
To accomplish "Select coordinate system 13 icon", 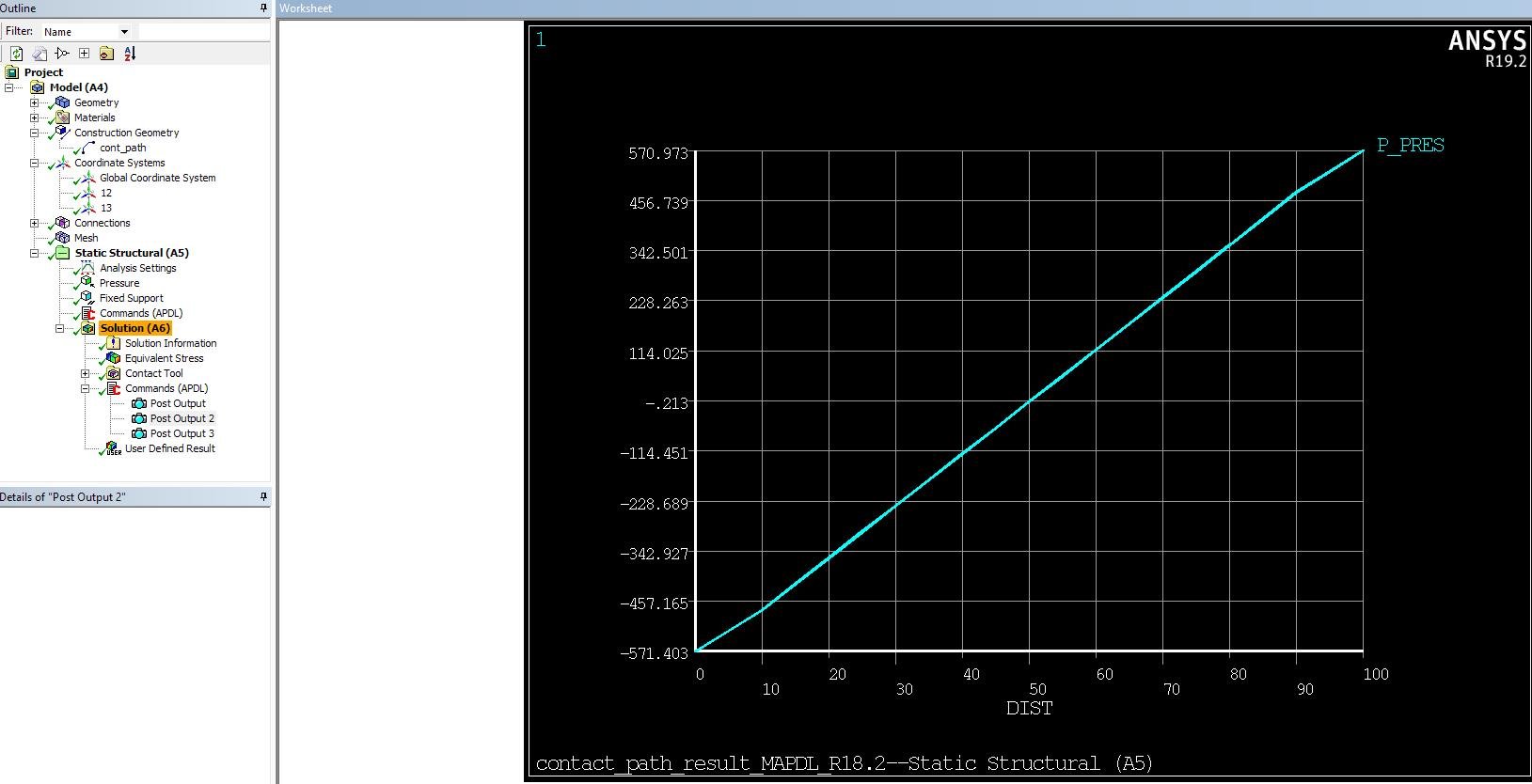I will coord(88,208).
